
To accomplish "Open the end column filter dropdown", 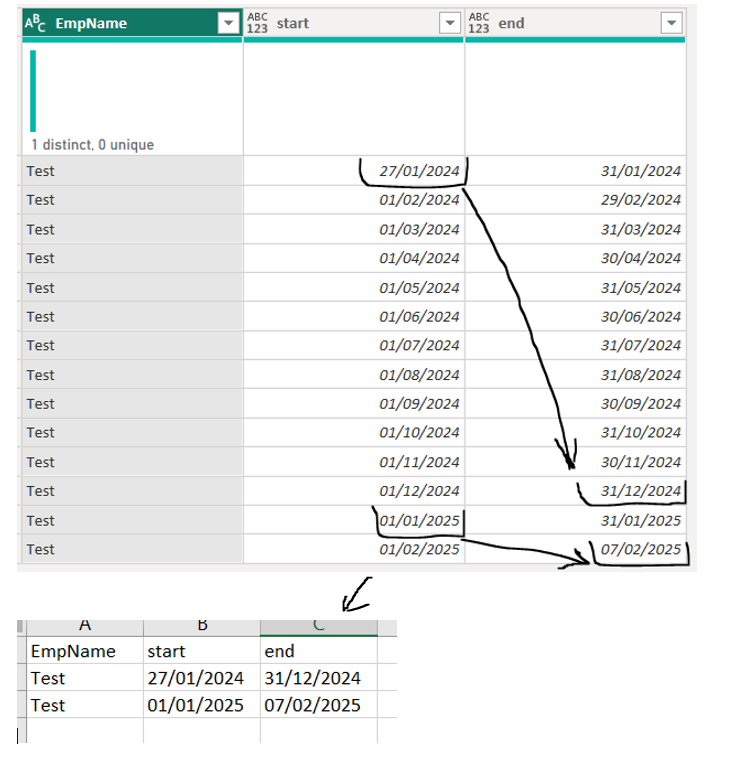I will tap(672, 23).
